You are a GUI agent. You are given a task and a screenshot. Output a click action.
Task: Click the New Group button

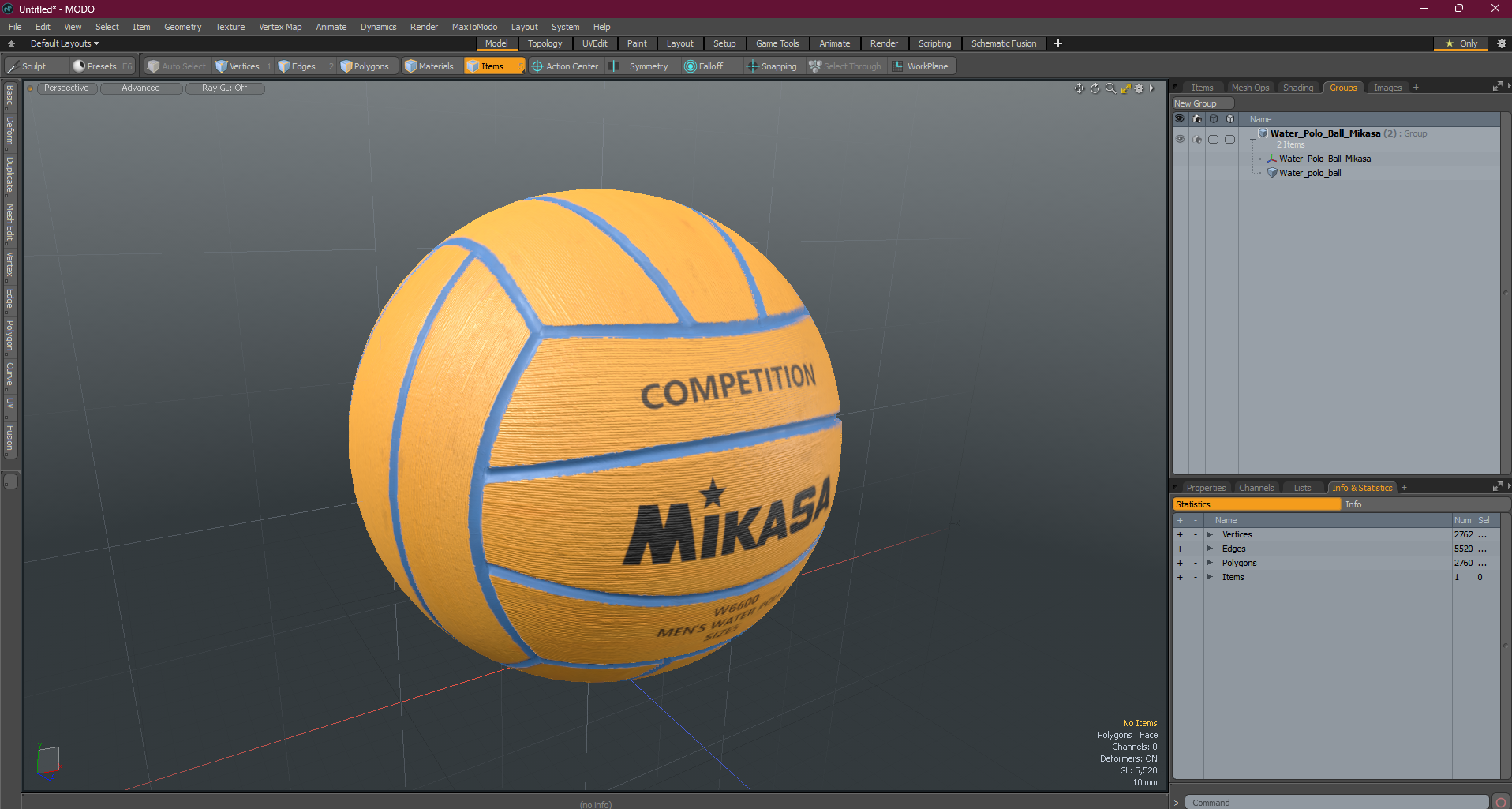[x=1203, y=103]
